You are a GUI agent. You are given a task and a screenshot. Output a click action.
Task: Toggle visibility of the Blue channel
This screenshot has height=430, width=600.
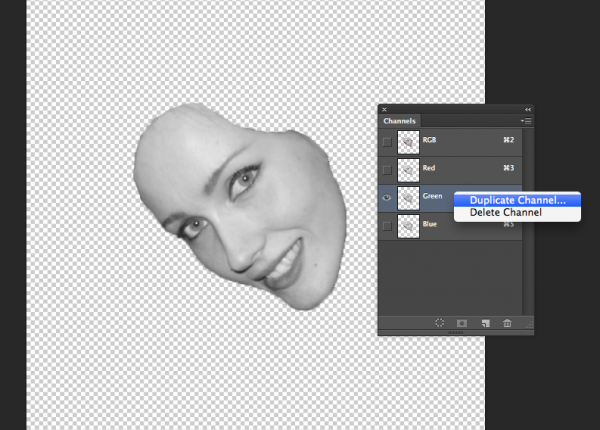pos(387,226)
